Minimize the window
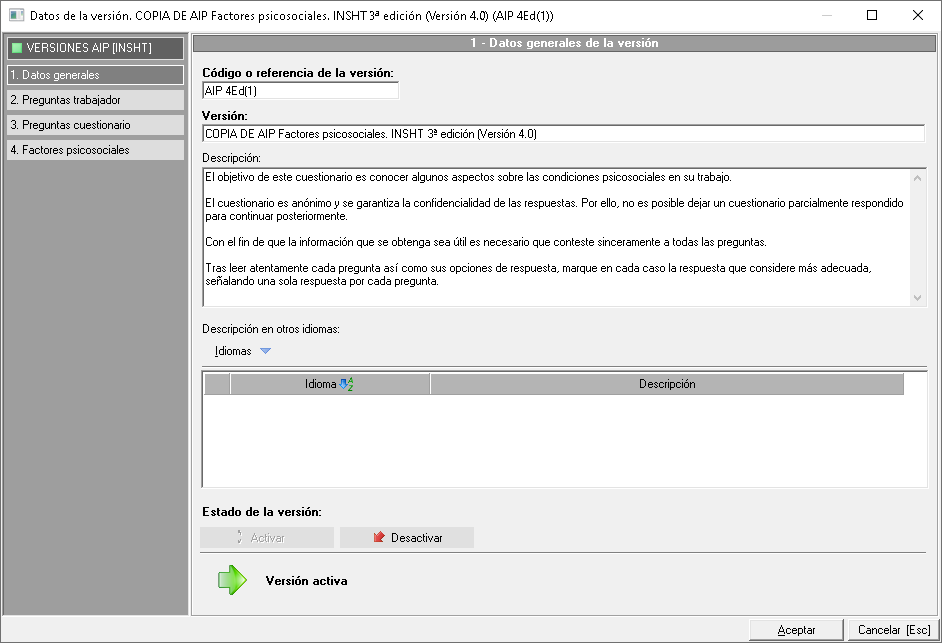This screenshot has width=942, height=643. [x=827, y=16]
